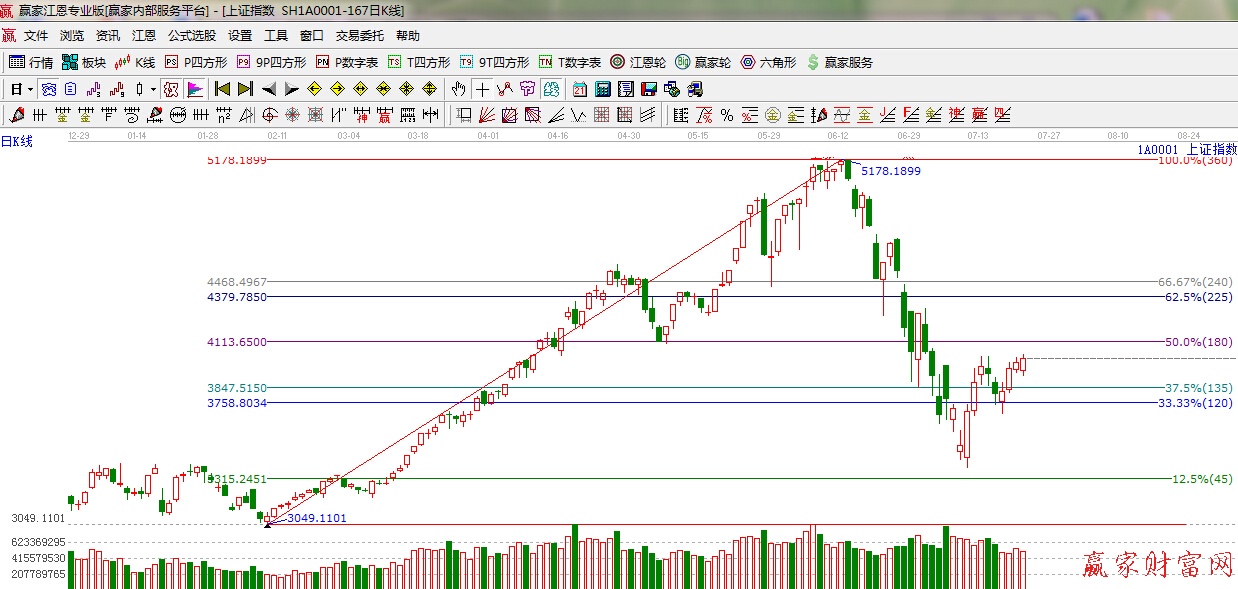Open 赢家服务 service button
1238x589 pixels.
(839, 62)
